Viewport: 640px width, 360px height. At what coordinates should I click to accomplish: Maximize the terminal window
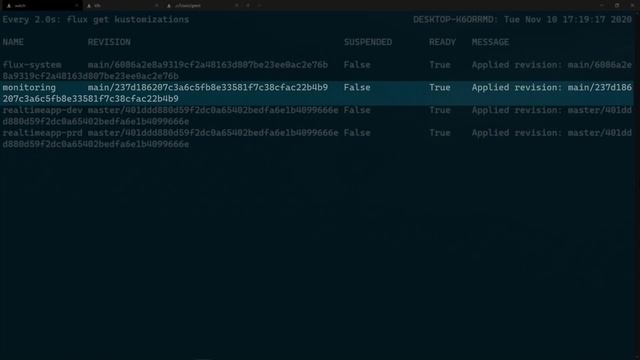[617, 5]
